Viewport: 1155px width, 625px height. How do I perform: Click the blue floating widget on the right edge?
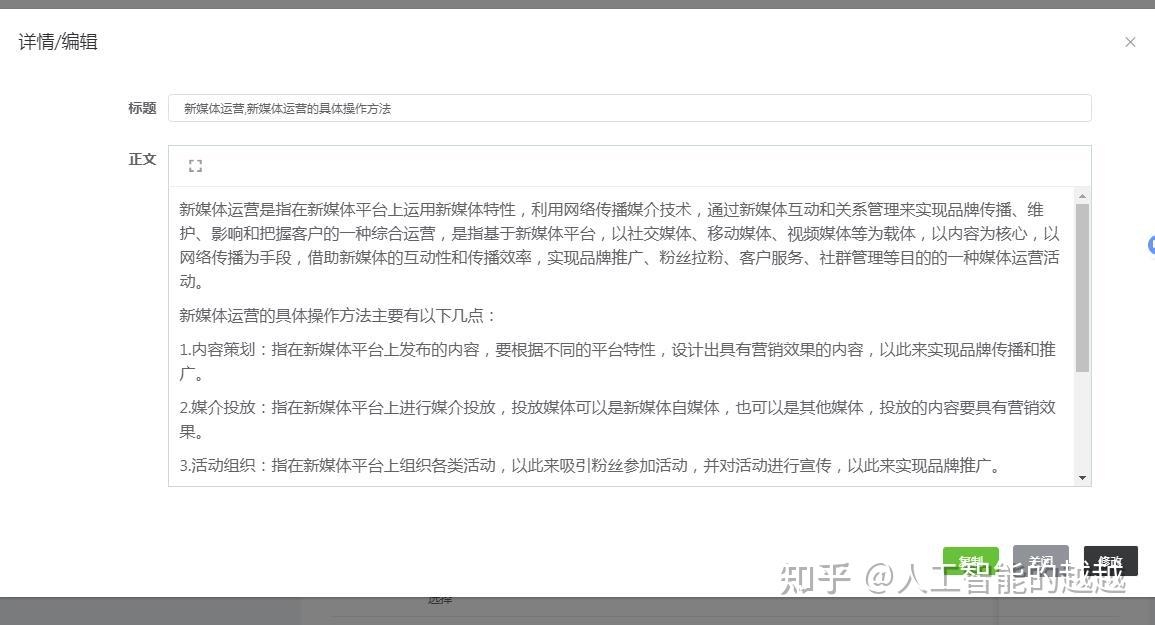coord(1151,245)
